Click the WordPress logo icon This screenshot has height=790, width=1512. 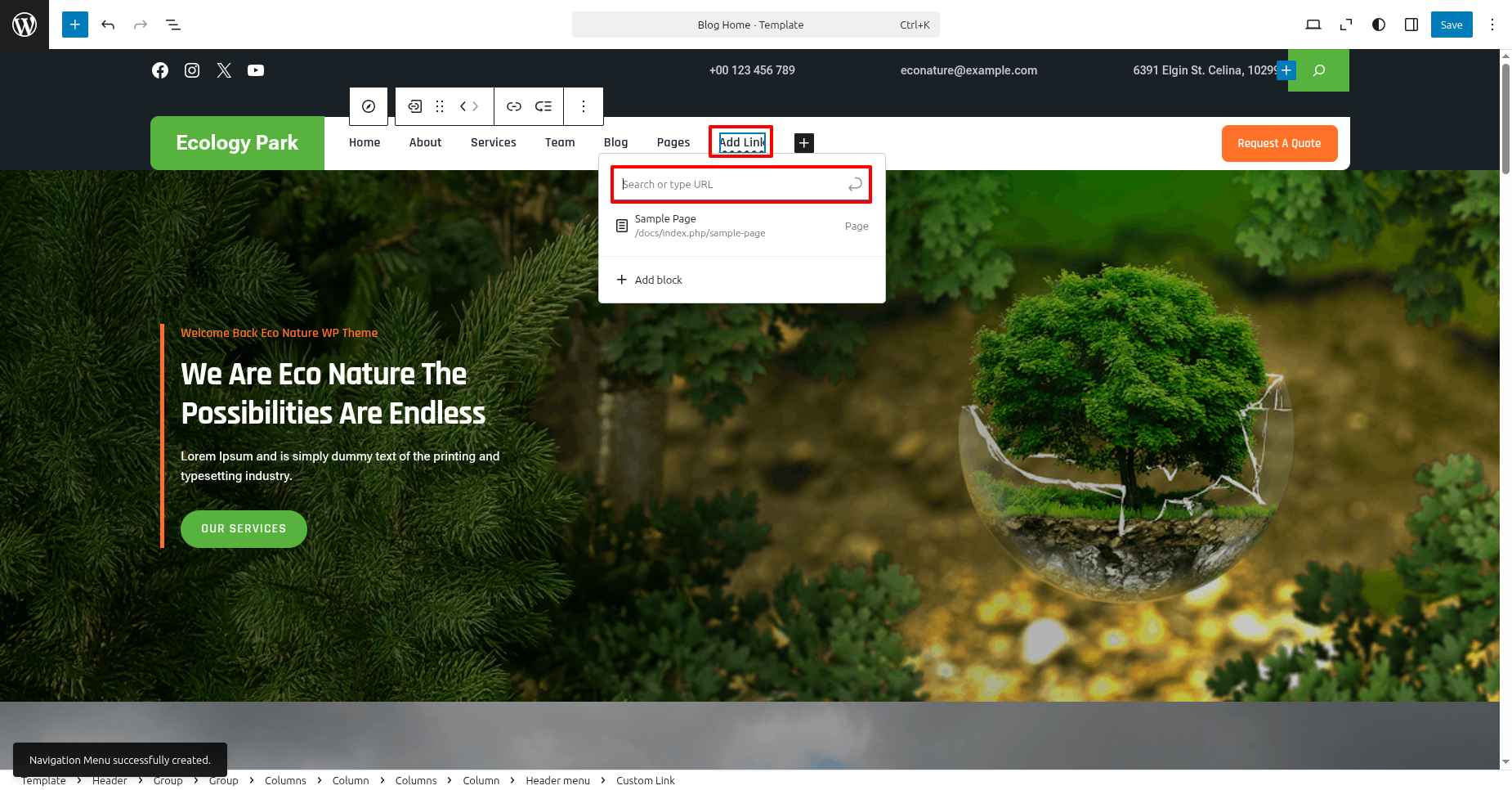coord(25,25)
